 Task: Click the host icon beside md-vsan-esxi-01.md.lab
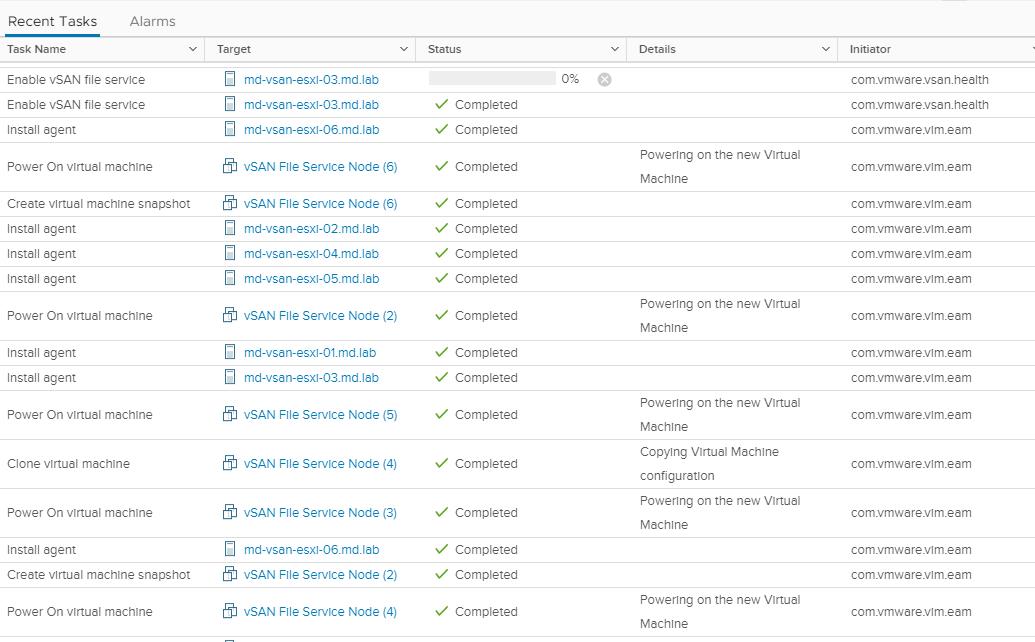pyautogui.click(x=230, y=352)
